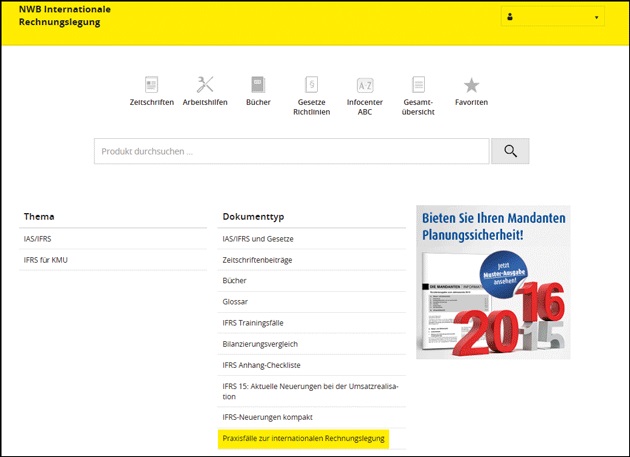
Task: Open the Infocenter ABC icon
Action: click(x=365, y=86)
